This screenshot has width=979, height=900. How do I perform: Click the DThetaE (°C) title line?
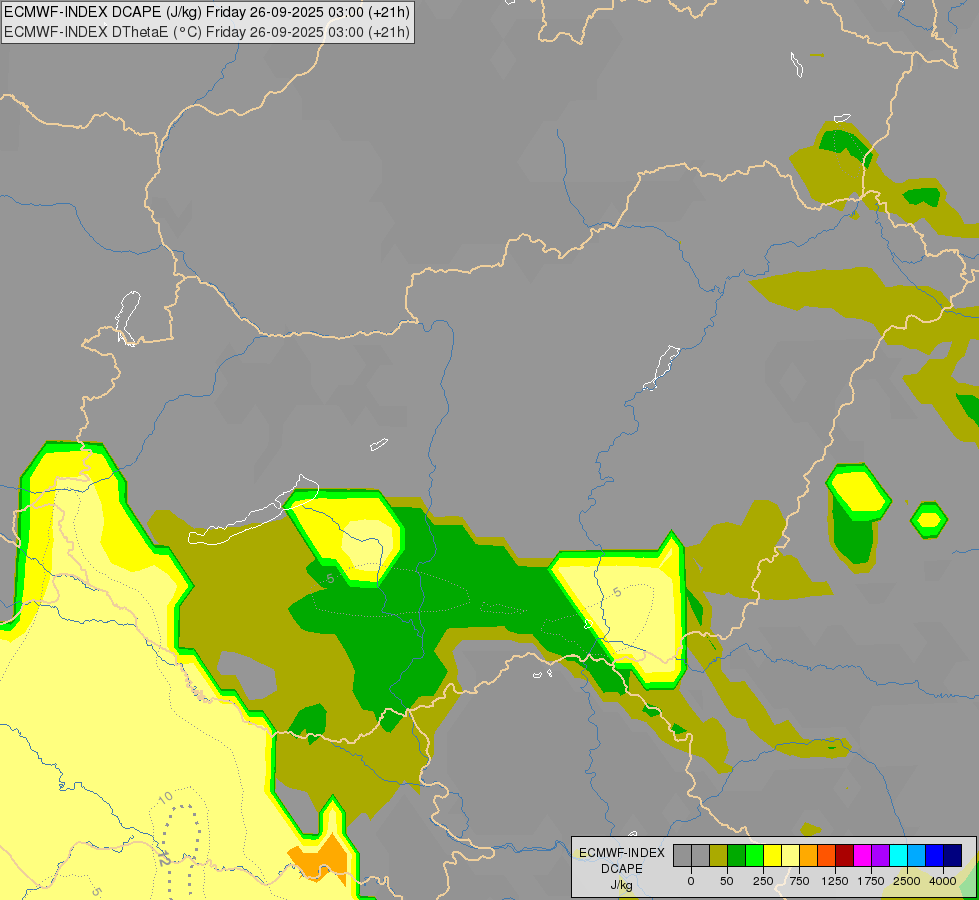(x=207, y=32)
